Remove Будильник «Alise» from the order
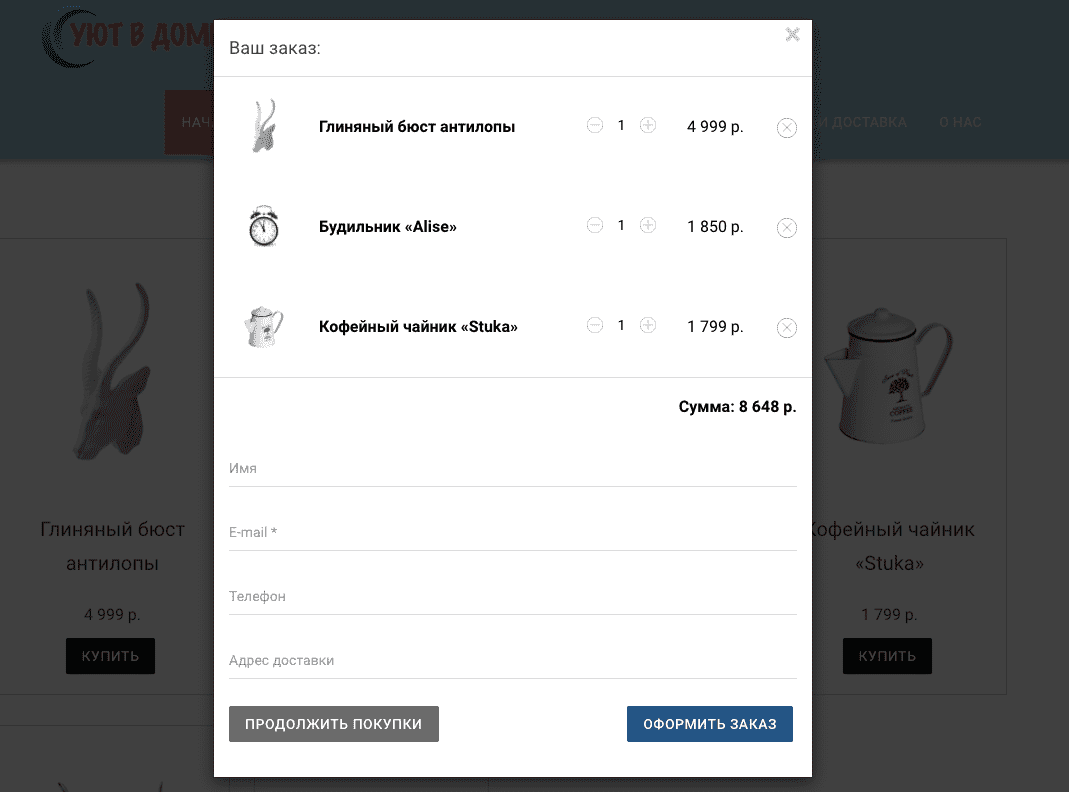Screen dimensions: 1069x792 [787, 228]
